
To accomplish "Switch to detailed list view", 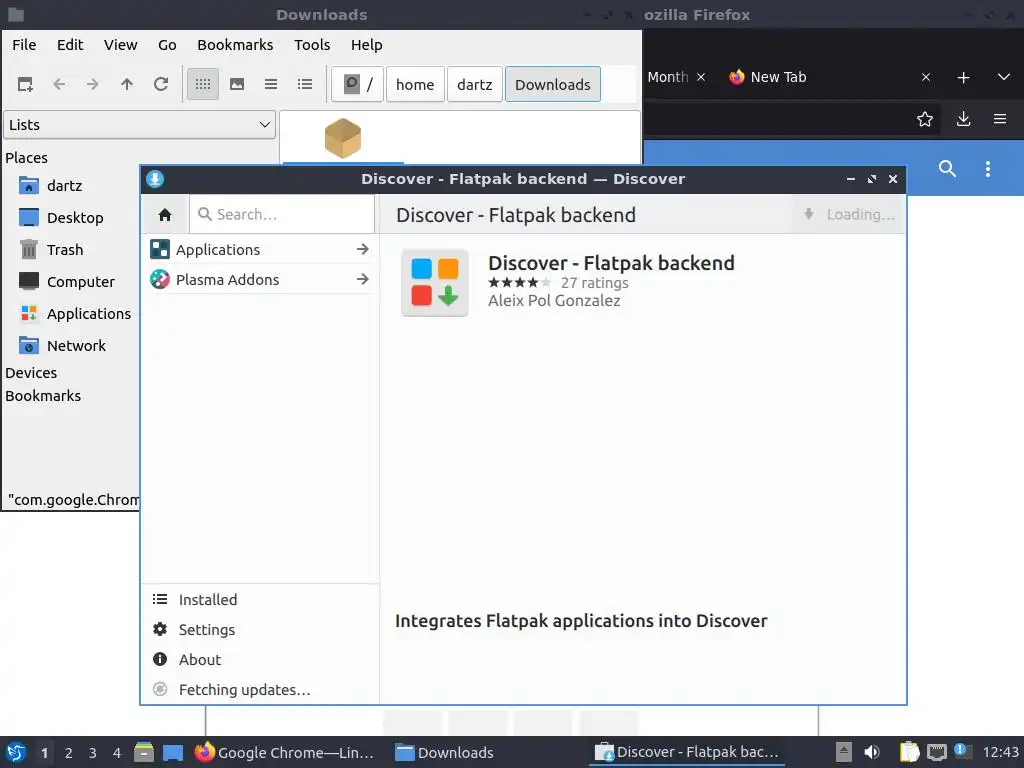I will coord(305,84).
